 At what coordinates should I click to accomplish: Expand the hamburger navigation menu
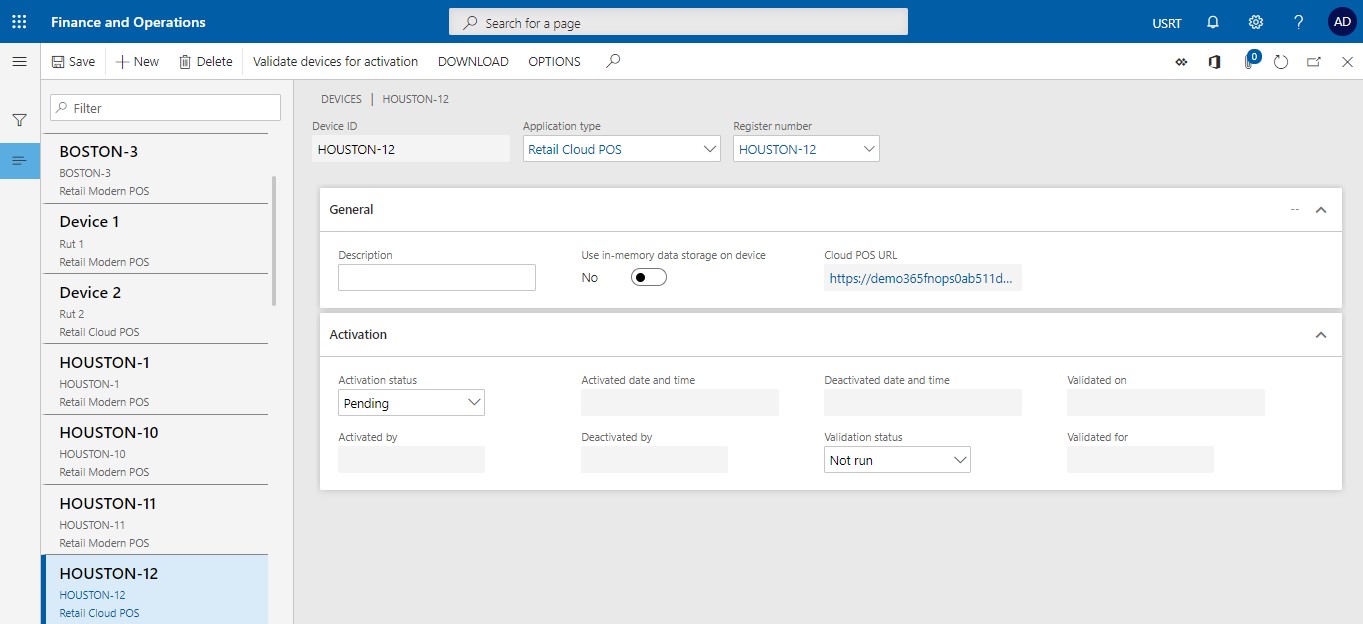19,62
